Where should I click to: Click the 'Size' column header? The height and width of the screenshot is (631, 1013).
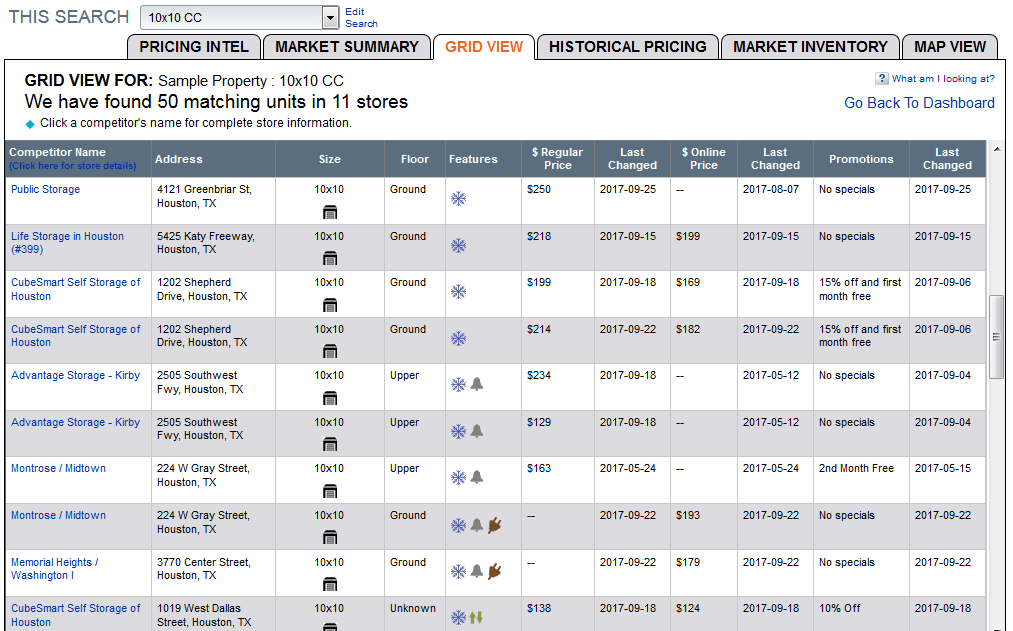click(329, 159)
